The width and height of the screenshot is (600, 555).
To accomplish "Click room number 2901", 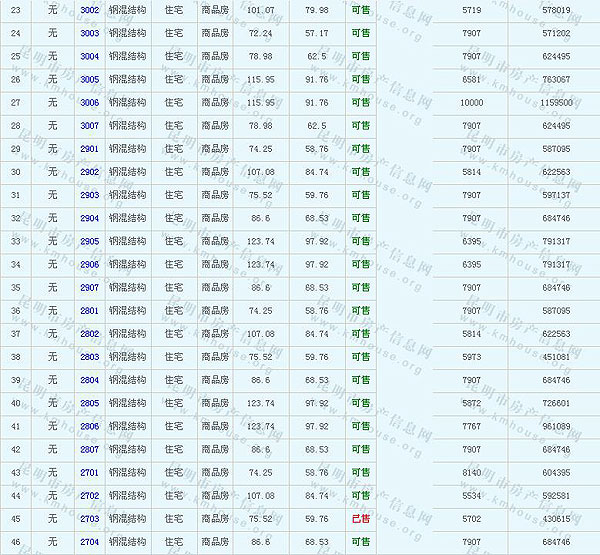I will 89,149.
